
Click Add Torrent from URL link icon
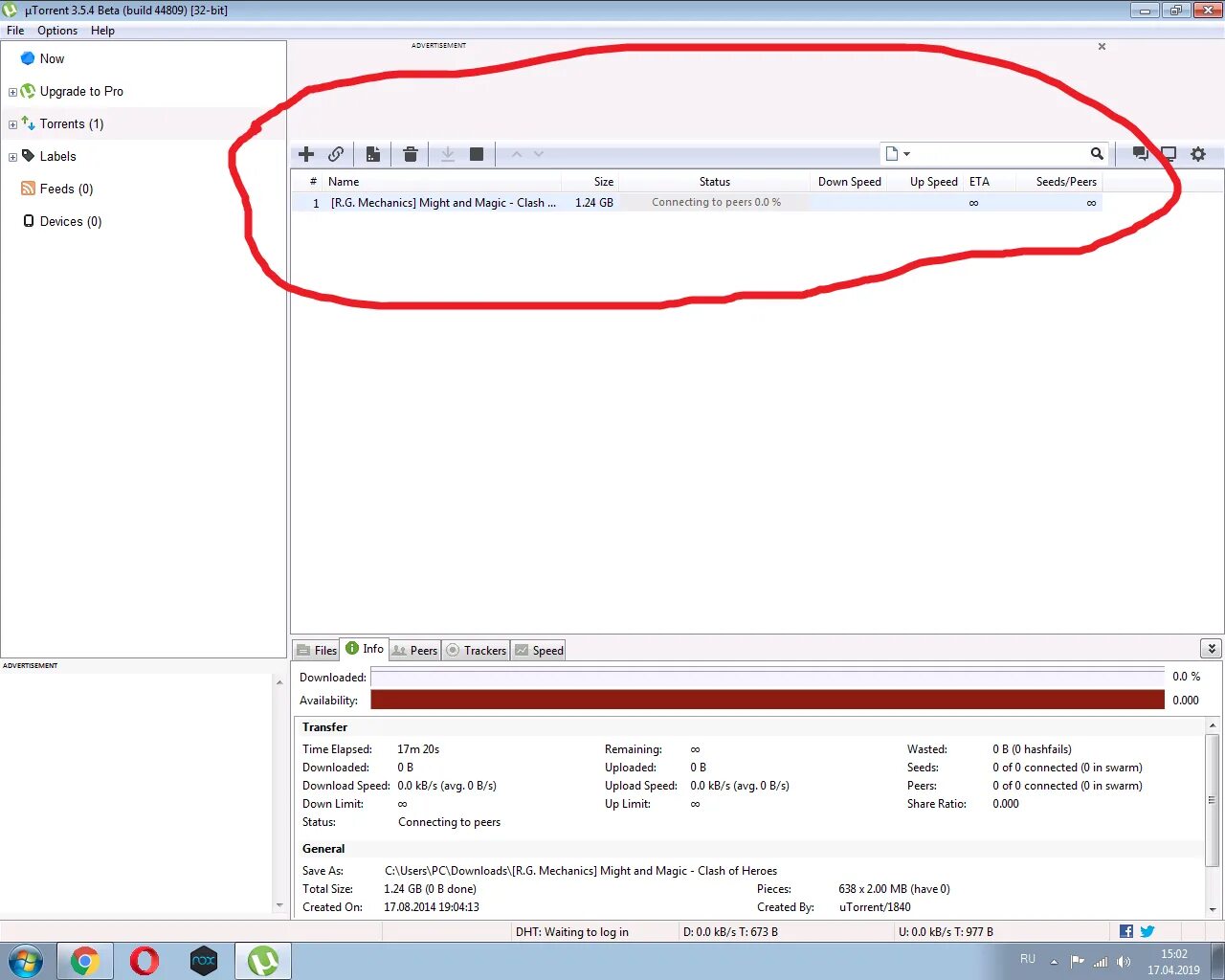(x=336, y=154)
